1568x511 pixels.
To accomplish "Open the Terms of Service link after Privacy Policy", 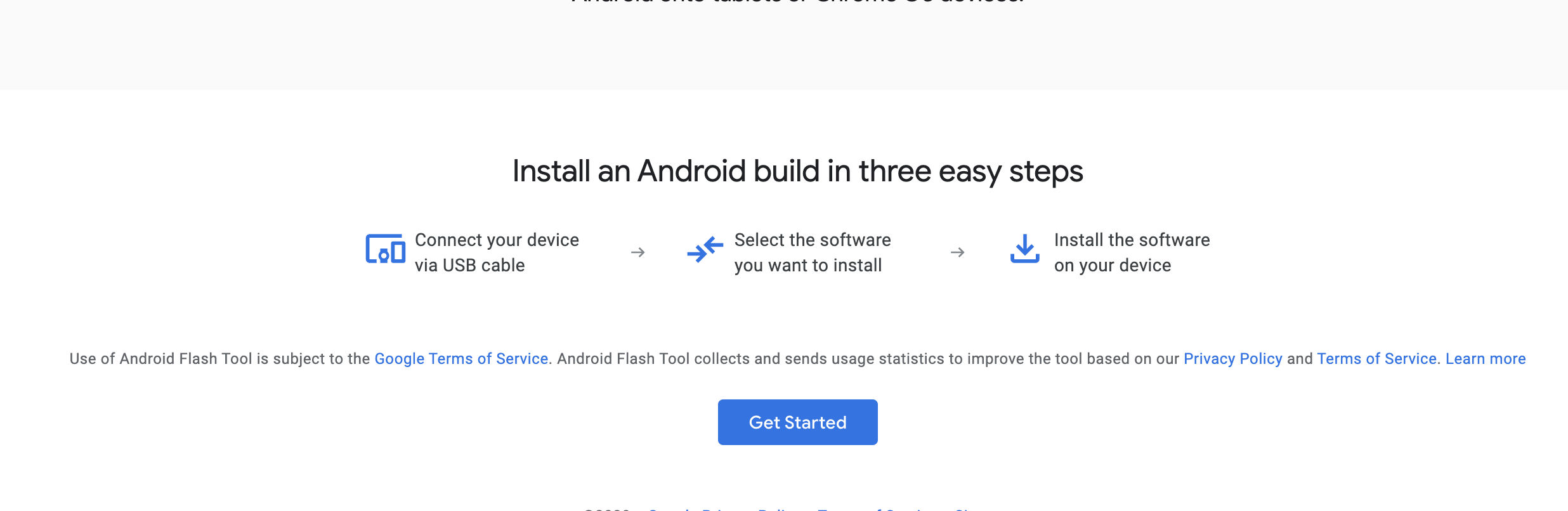I will [x=1376, y=358].
